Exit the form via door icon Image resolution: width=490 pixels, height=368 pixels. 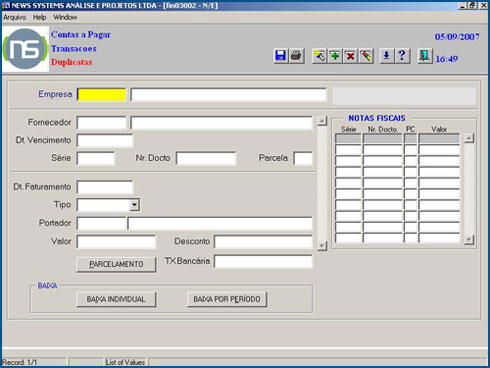pos(425,56)
